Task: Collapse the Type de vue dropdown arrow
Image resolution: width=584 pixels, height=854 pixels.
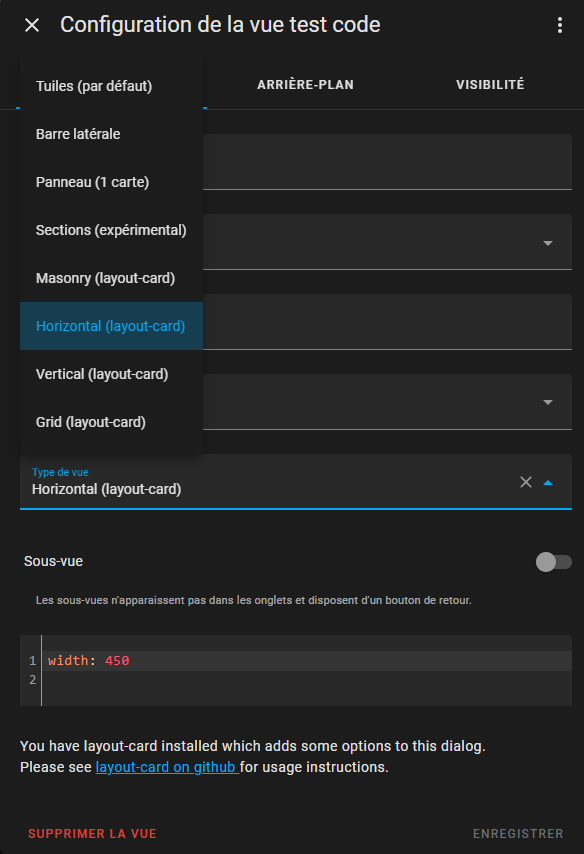Action: coord(548,483)
